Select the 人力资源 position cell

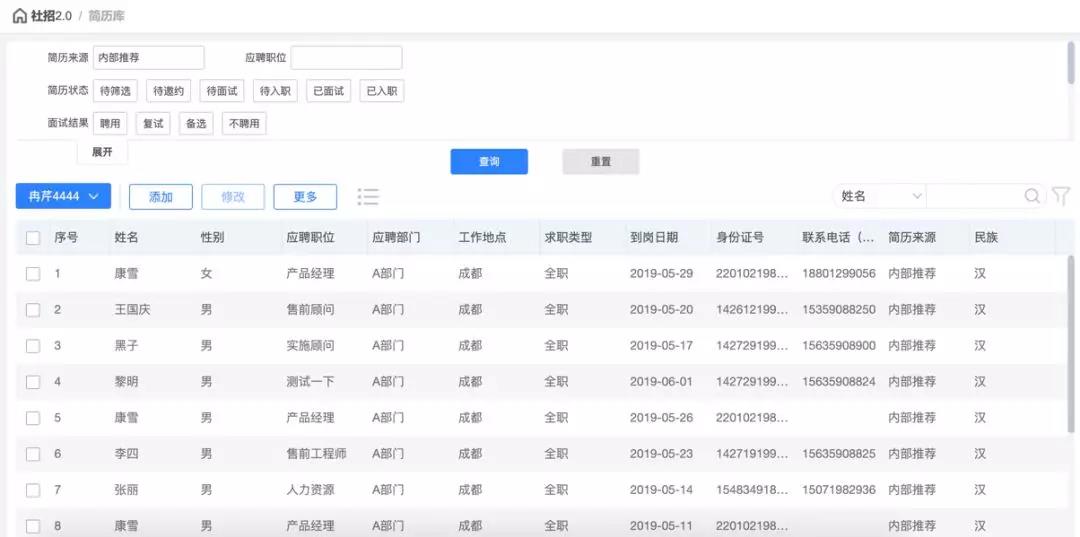[311, 490]
